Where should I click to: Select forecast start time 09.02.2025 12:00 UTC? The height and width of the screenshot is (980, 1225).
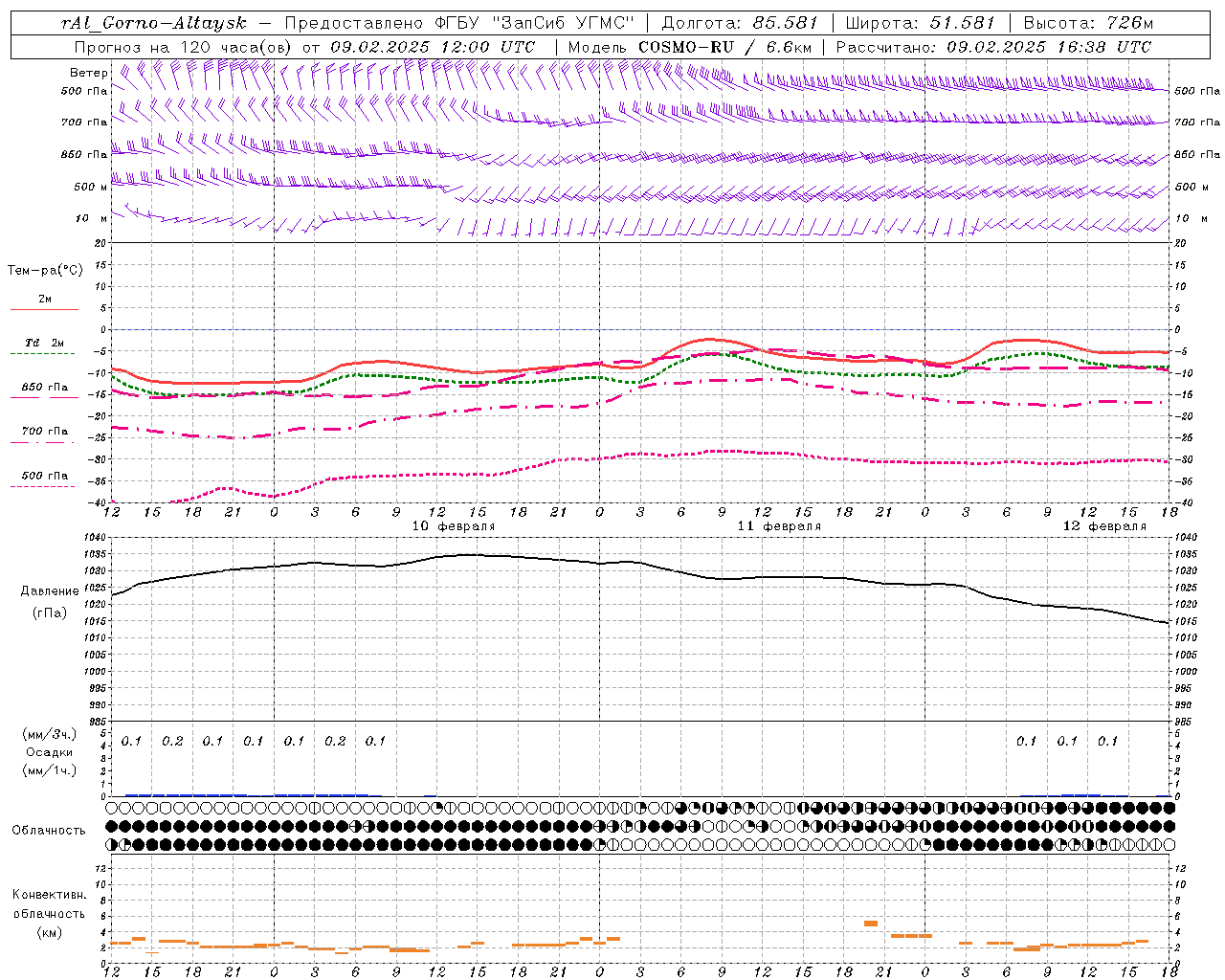pos(432,47)
